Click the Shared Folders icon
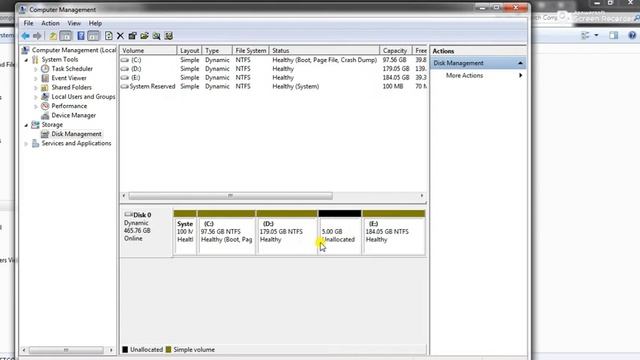 coord(45,87)
